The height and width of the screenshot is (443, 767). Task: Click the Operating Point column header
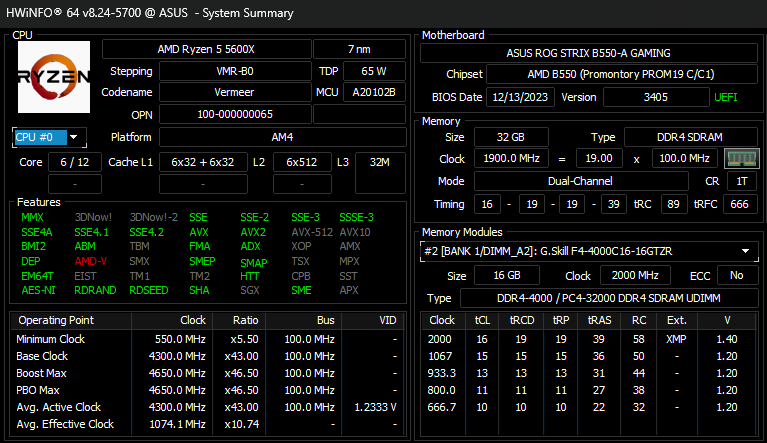[x=71, y=320]
